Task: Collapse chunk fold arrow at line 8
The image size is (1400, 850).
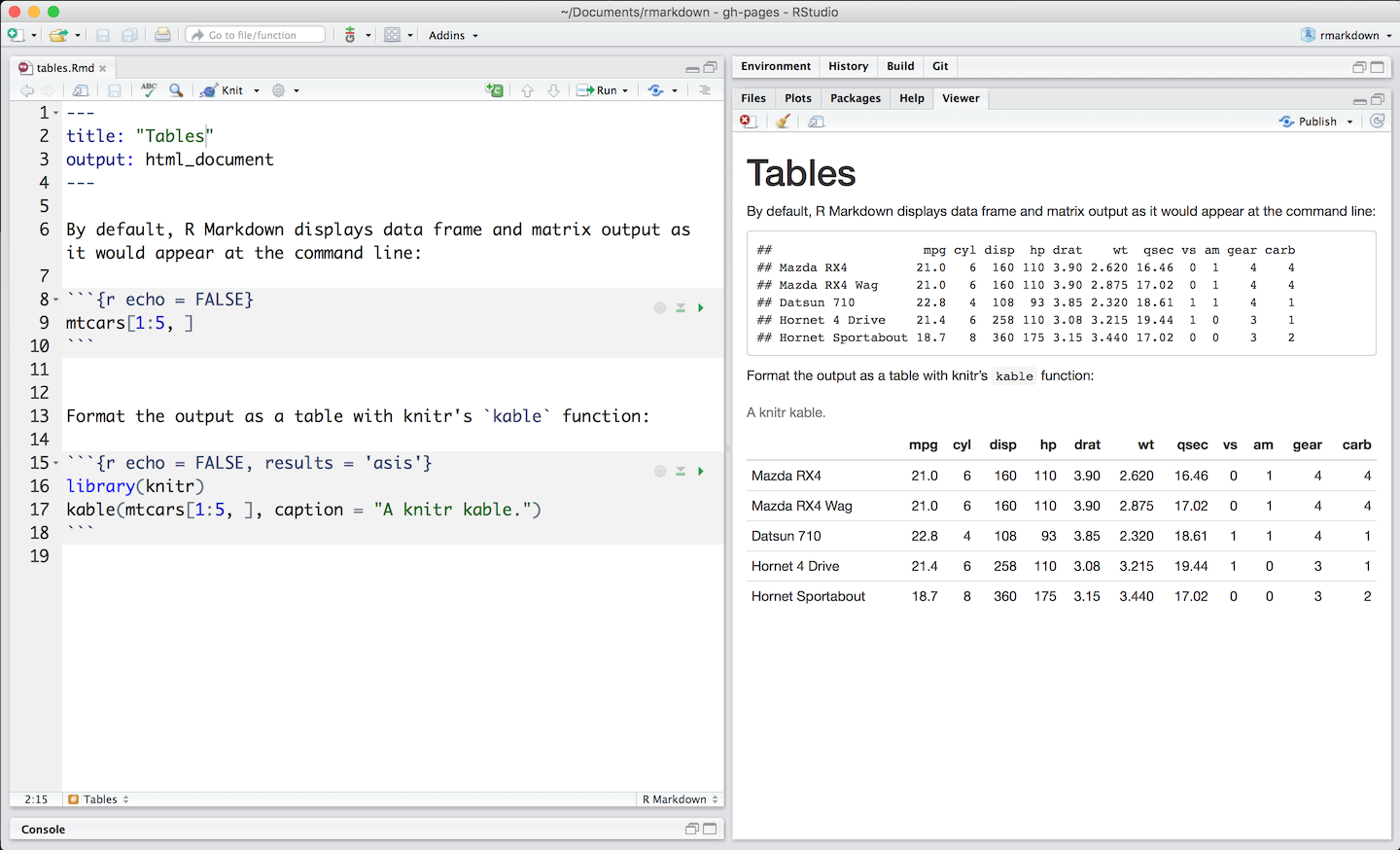Action: (55, 301)
